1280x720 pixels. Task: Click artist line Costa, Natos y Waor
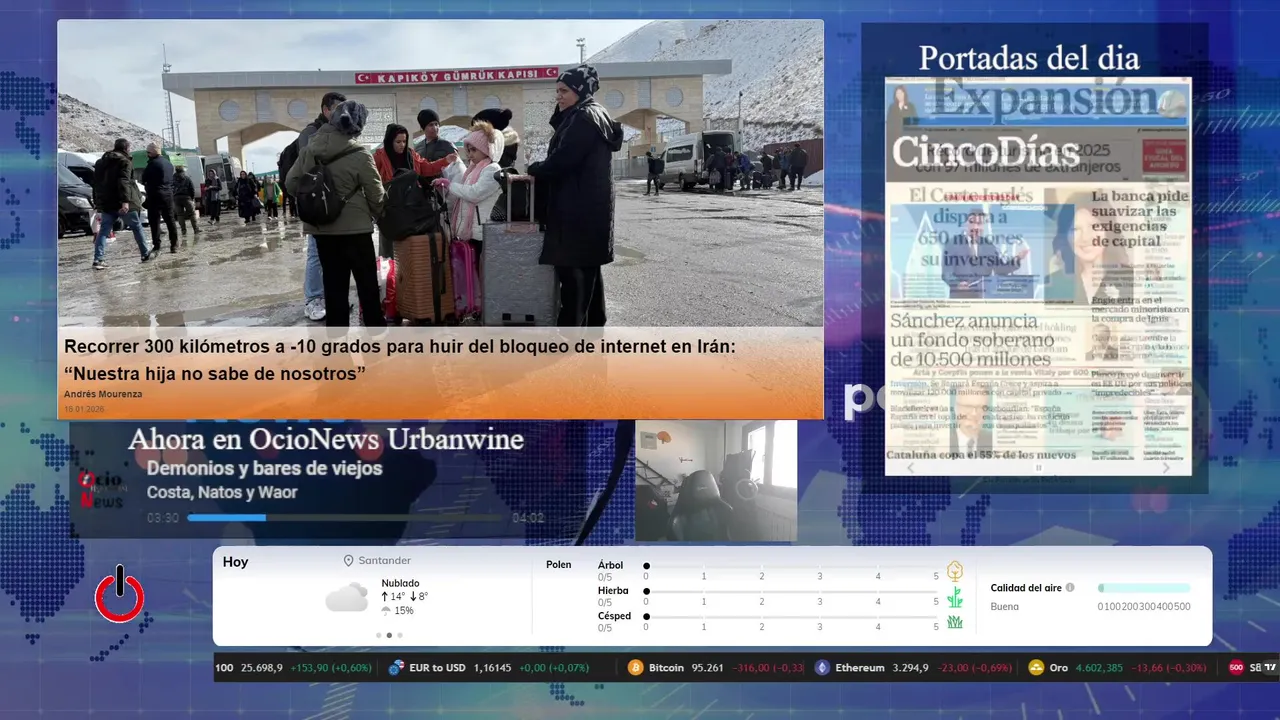222,492
